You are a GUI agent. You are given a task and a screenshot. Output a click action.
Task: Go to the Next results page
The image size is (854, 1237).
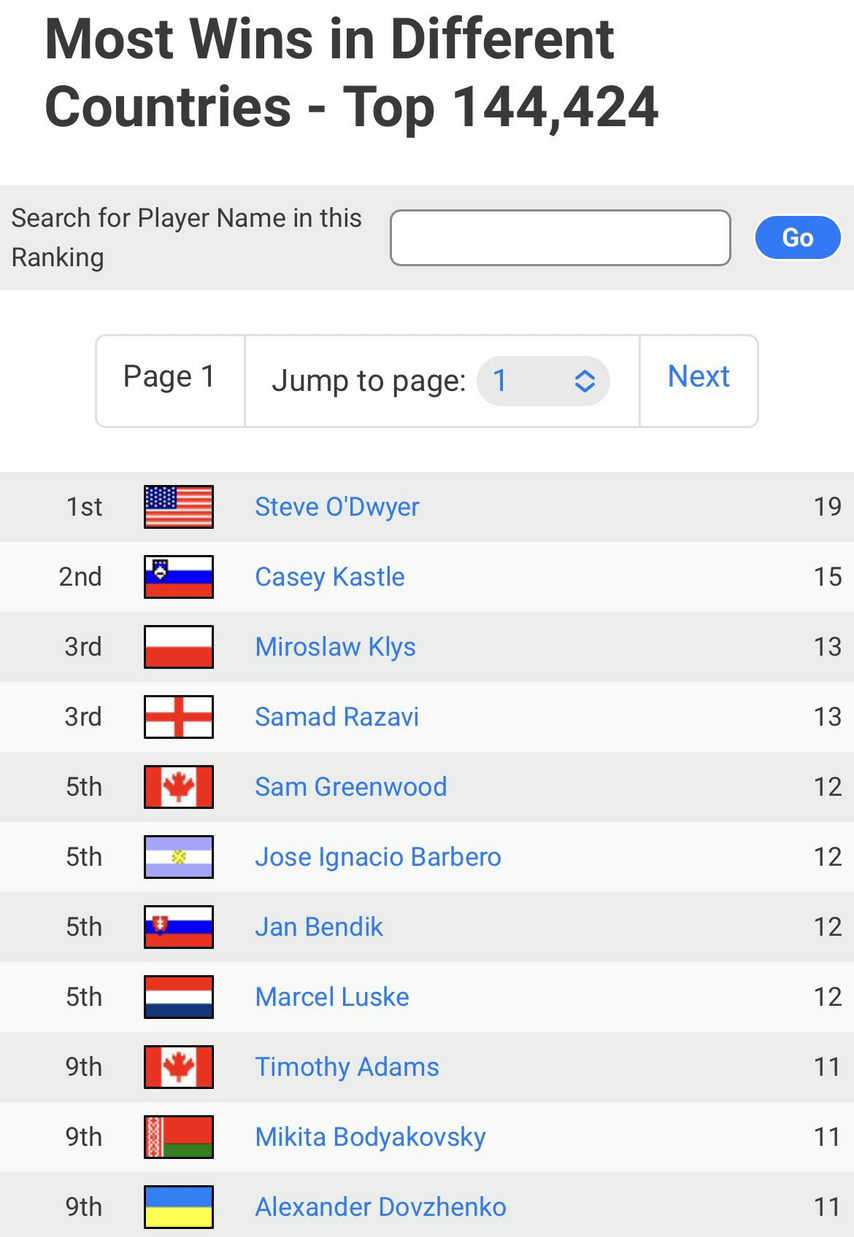(x=699, y=377)
